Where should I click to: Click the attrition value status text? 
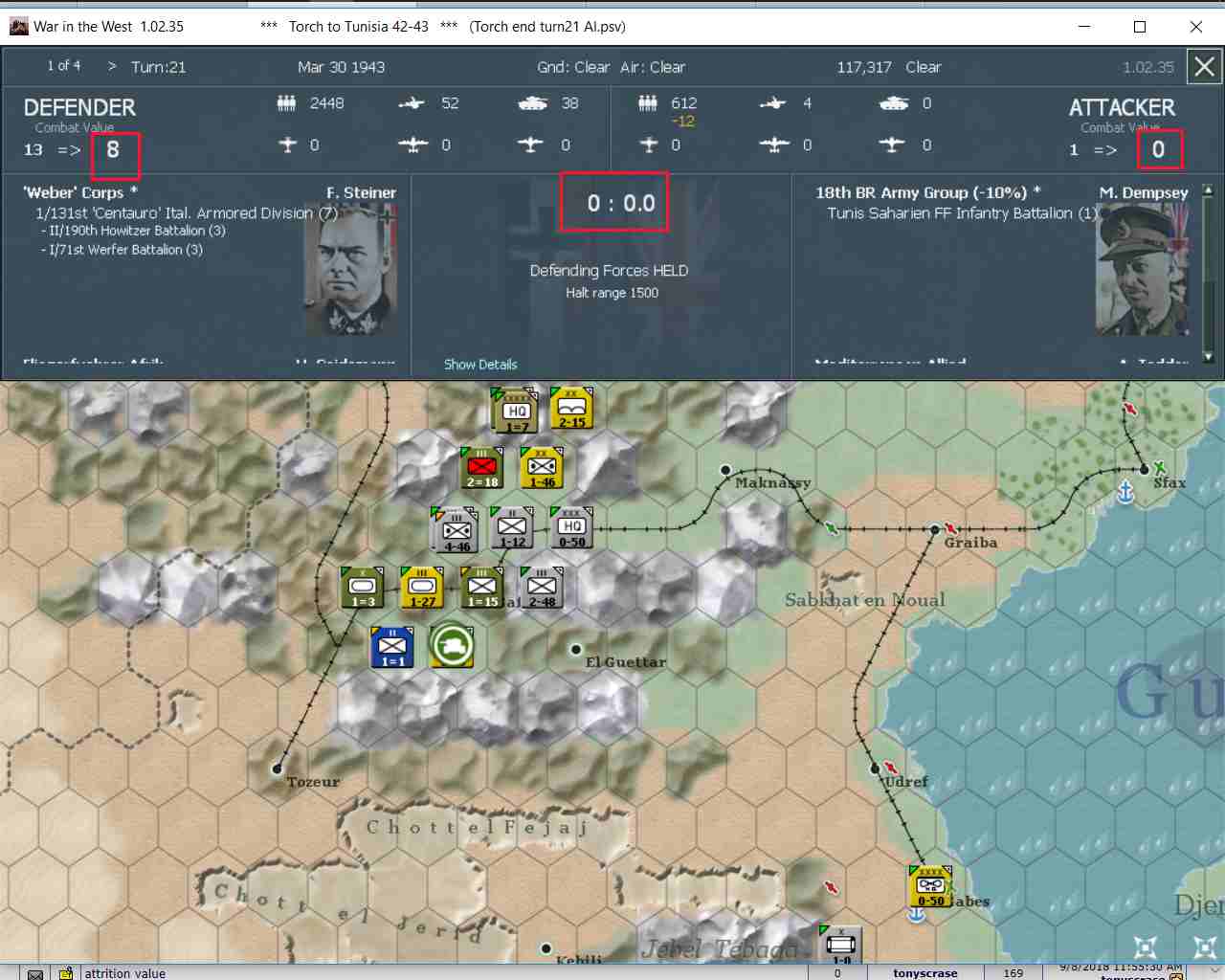[124, 973]
